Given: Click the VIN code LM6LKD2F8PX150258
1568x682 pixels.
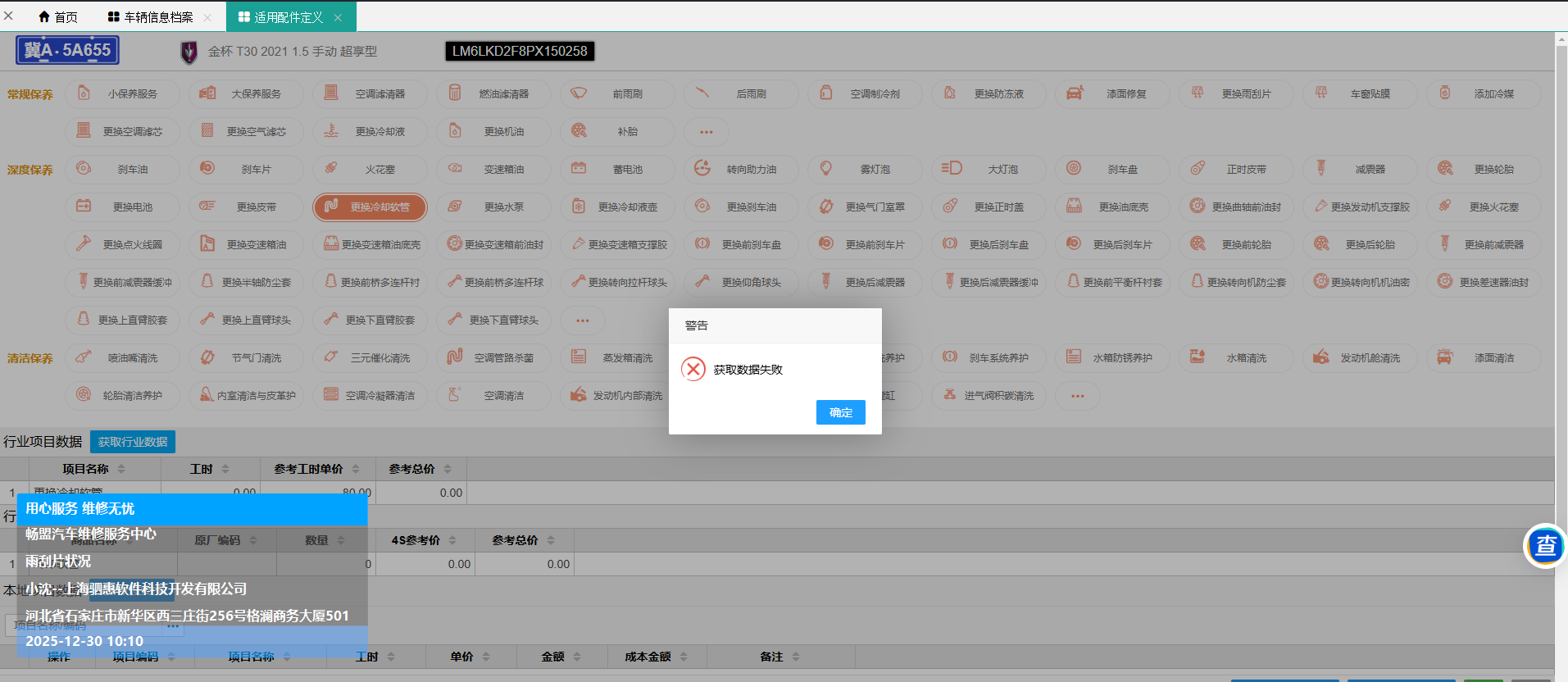Looking at the screenshot, I should pos(520,51).
